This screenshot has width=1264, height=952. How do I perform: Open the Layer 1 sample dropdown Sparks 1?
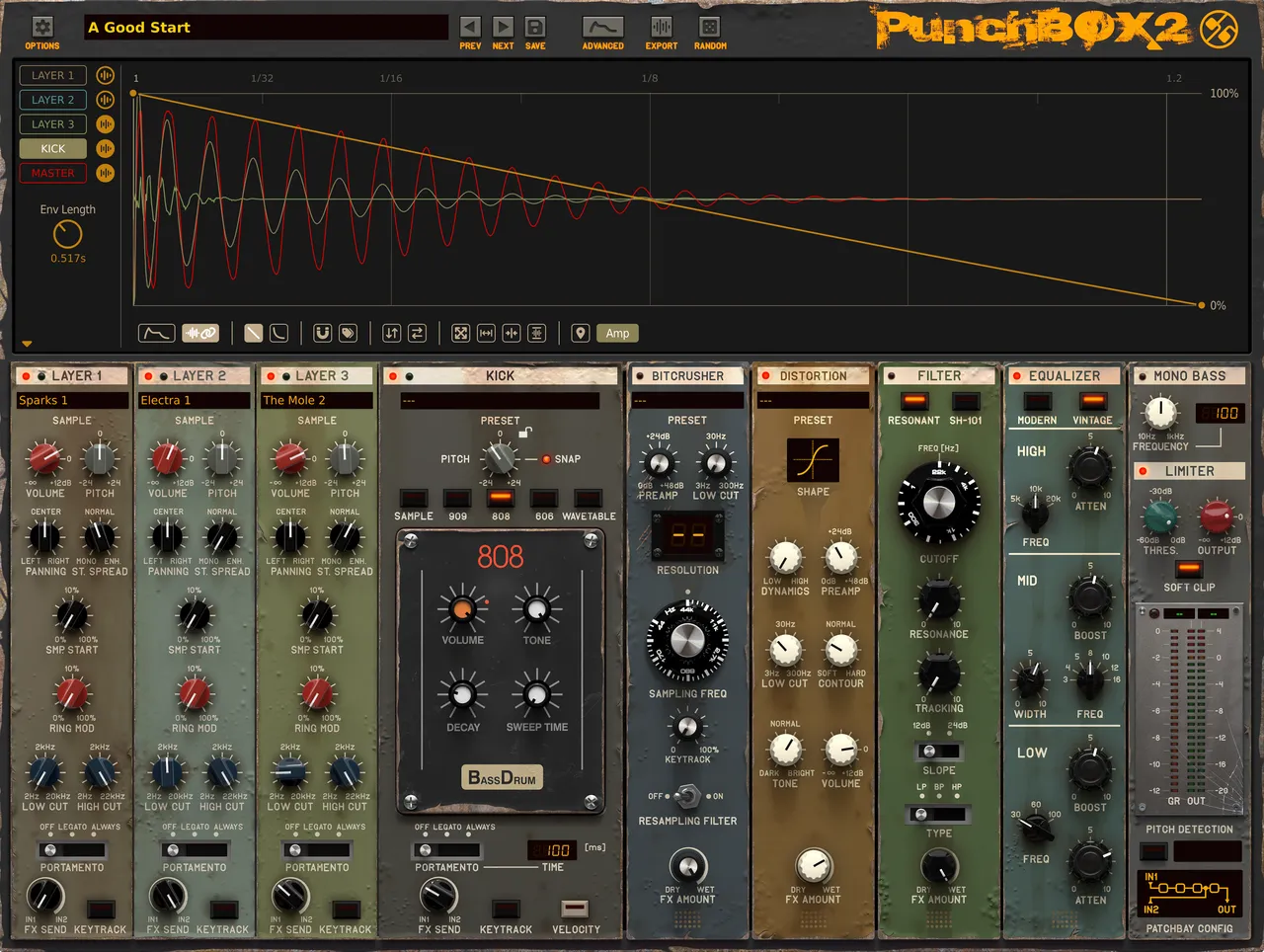click(x=72, y=400)
